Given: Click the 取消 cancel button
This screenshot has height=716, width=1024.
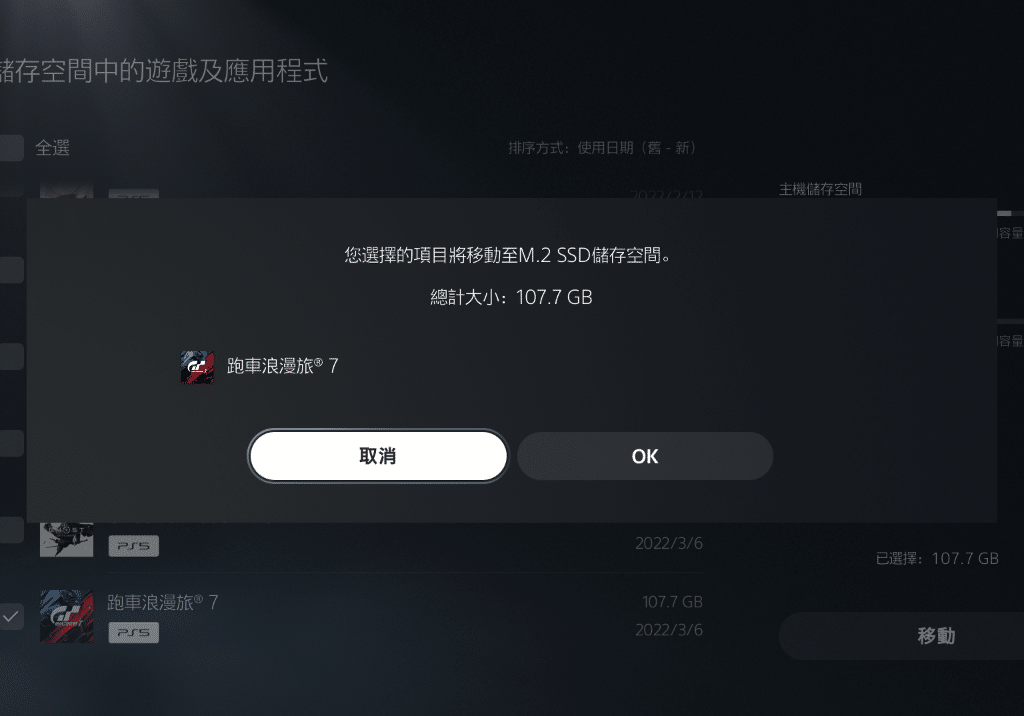Looking at the screenshot, I should pos(377,456).
